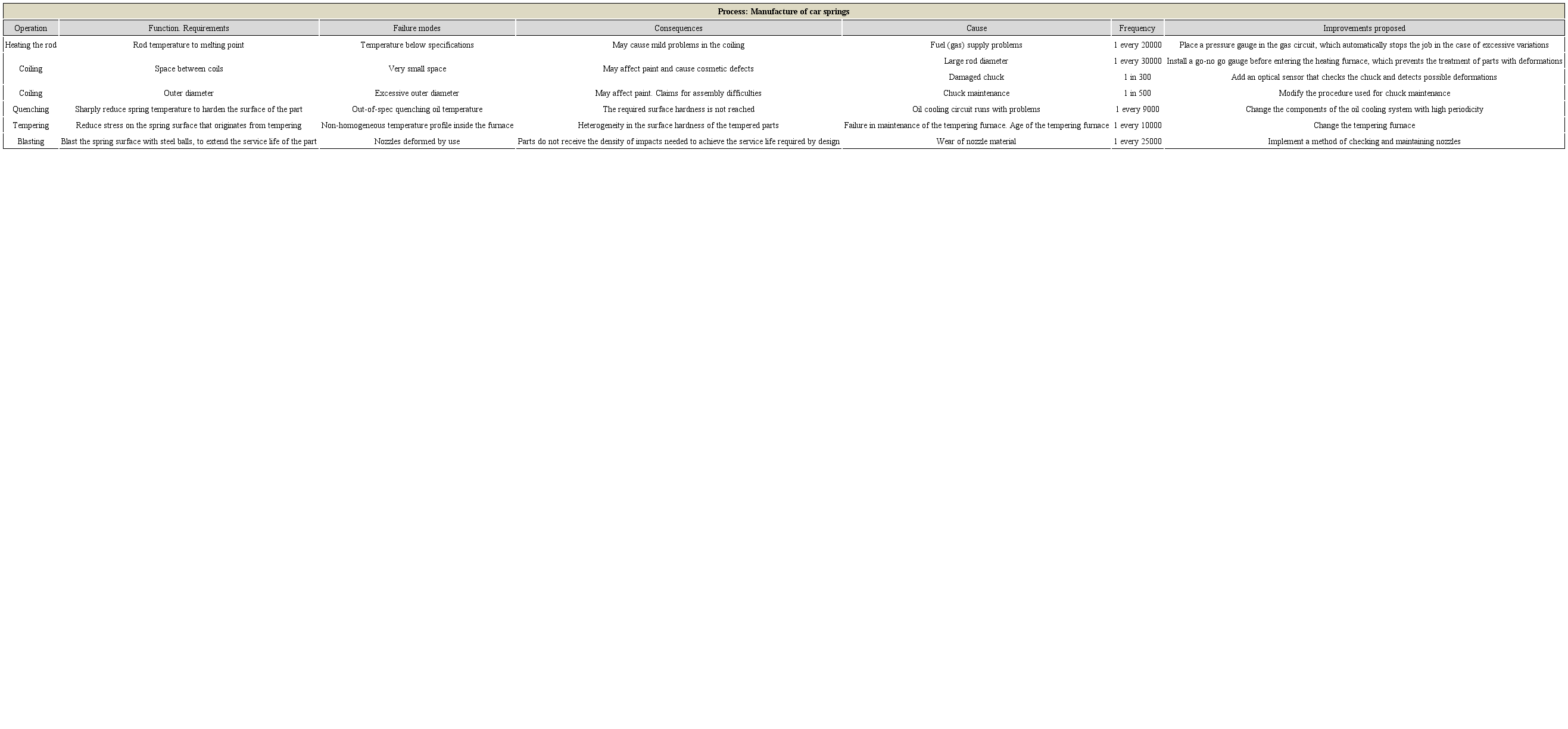Click the Operation column header
This screenshot has width=1568, height=729.
pyautogui.click(x=30, y=28)
